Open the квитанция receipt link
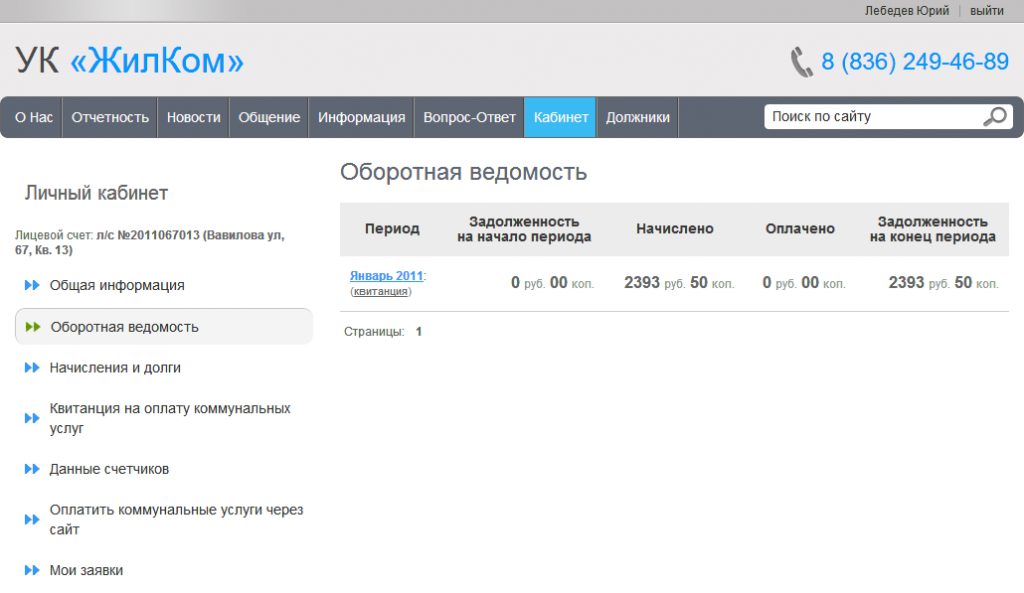The image size is (1024, 593). click(381, 291)
